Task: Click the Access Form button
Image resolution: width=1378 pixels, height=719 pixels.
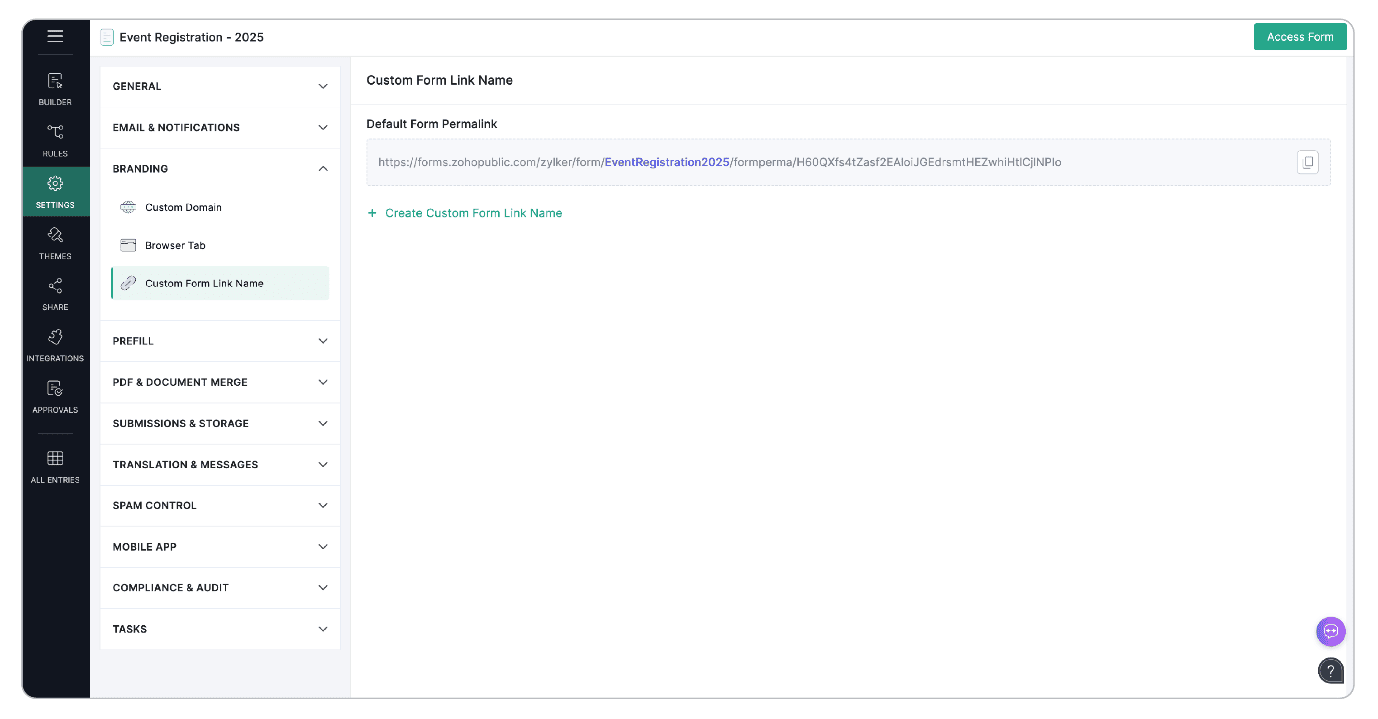Action: 1300,37
